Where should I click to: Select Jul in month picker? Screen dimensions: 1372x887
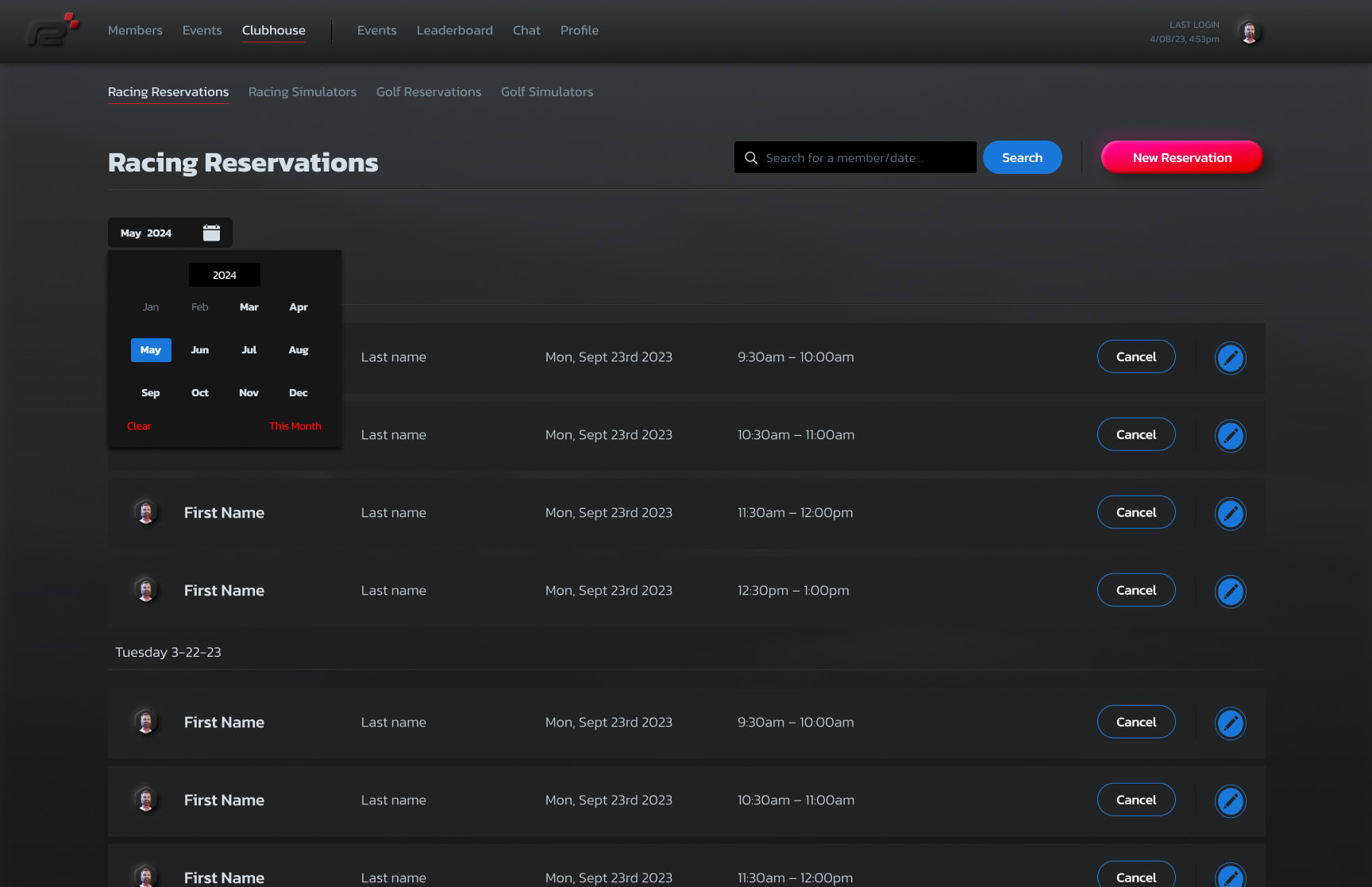[x=249, y=350]
